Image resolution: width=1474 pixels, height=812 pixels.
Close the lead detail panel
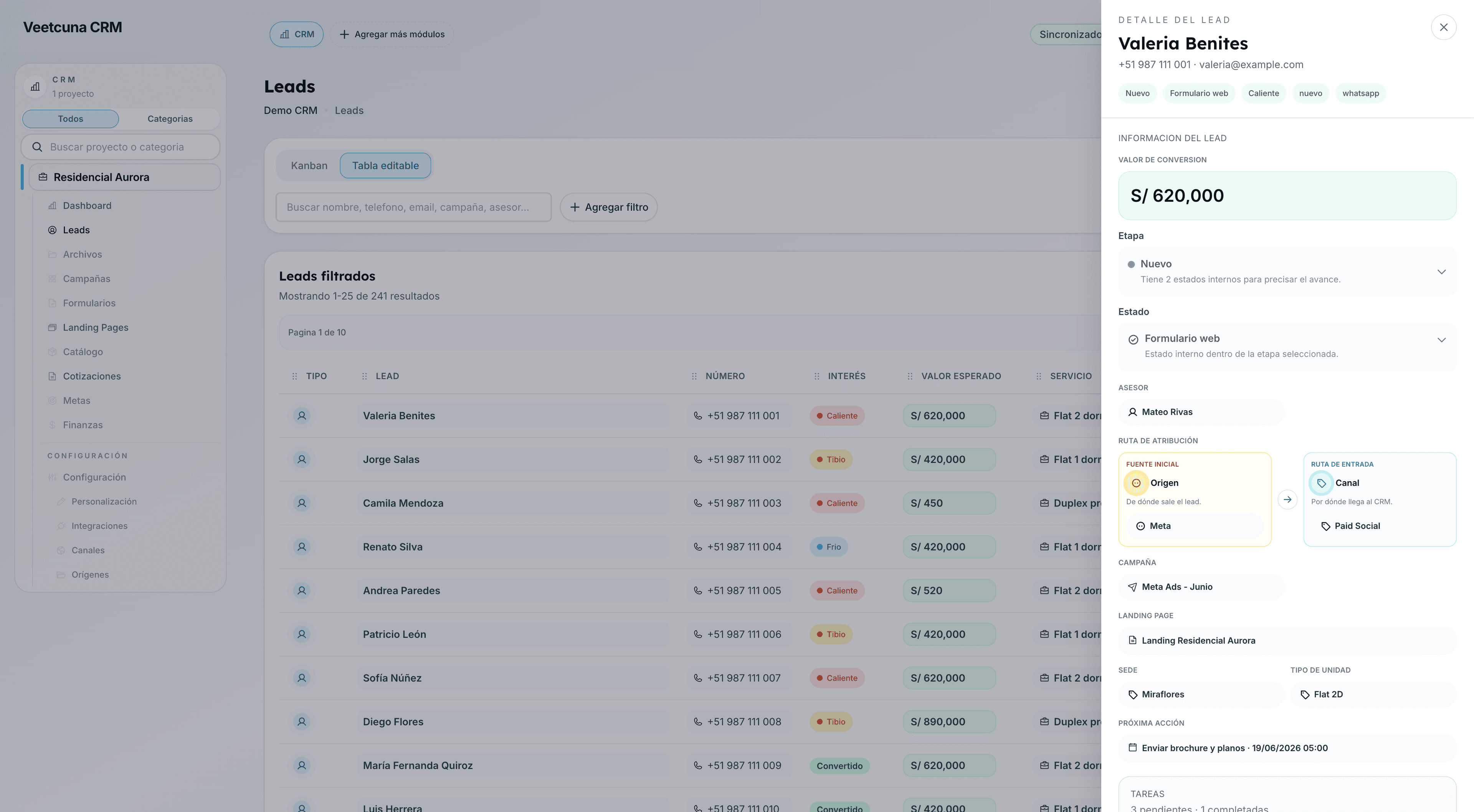tap(1443, 27)
